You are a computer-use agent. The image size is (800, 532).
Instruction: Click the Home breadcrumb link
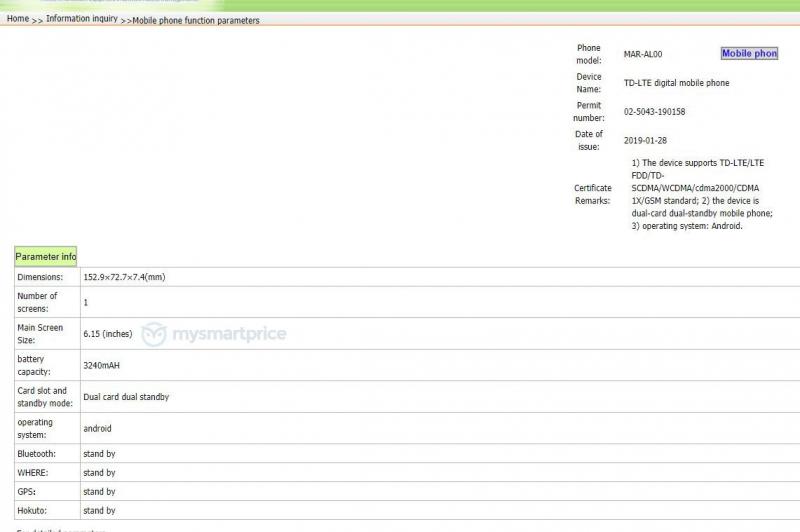point(17,19)
